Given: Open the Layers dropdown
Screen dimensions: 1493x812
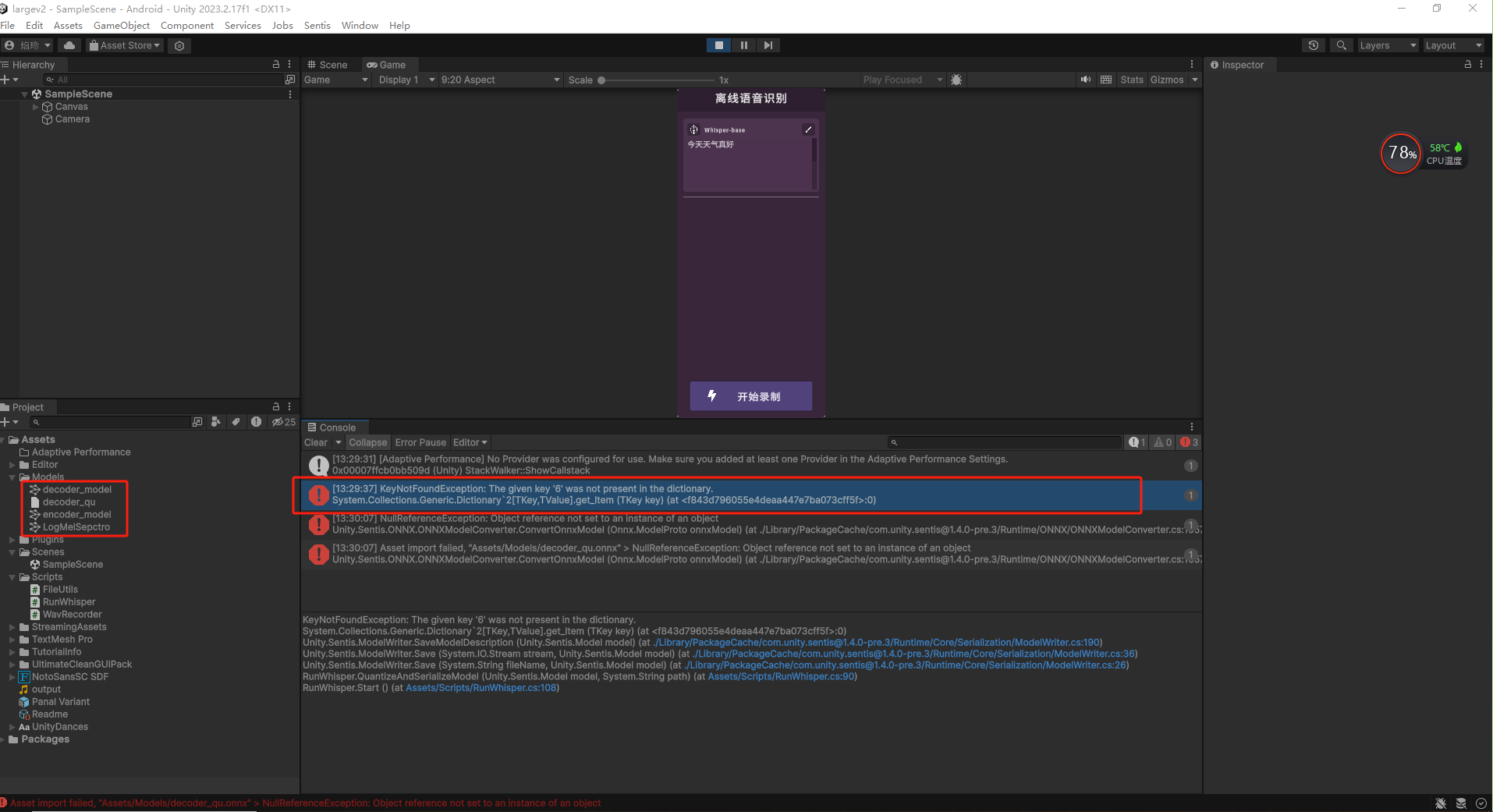Looking at the screenshot, I should 1388,45.
